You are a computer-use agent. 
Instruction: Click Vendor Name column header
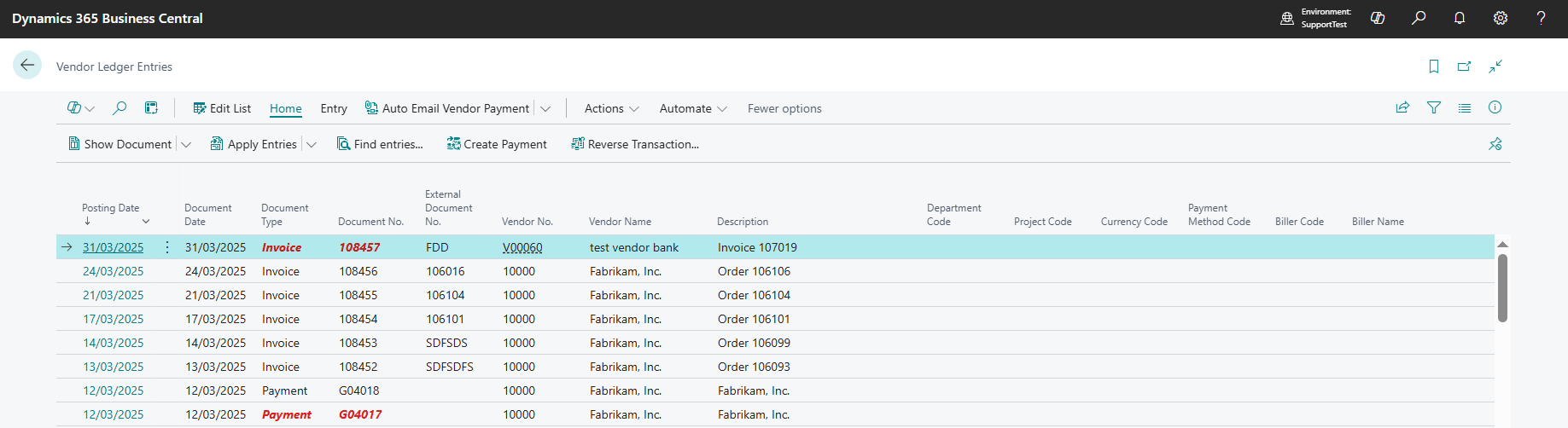pos(620,222)
